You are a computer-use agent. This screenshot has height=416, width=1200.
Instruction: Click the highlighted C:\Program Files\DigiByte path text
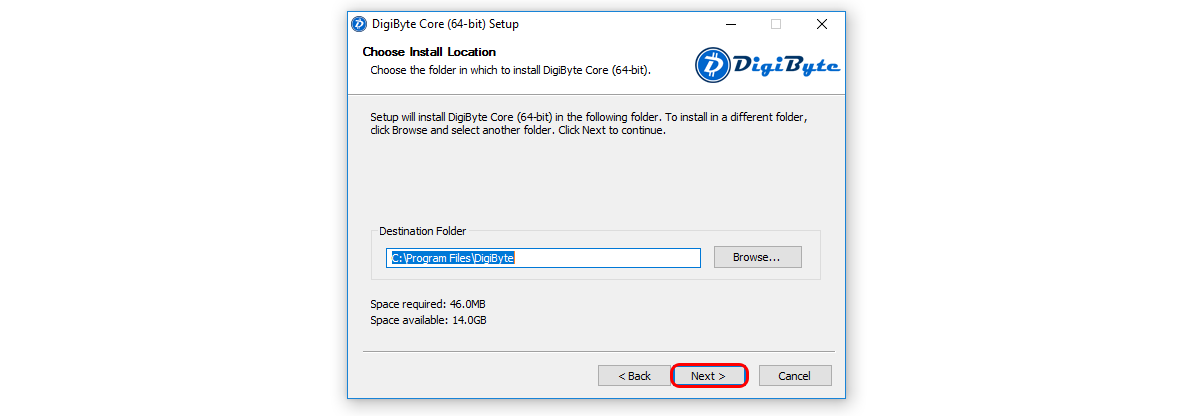tap(452, 258)
